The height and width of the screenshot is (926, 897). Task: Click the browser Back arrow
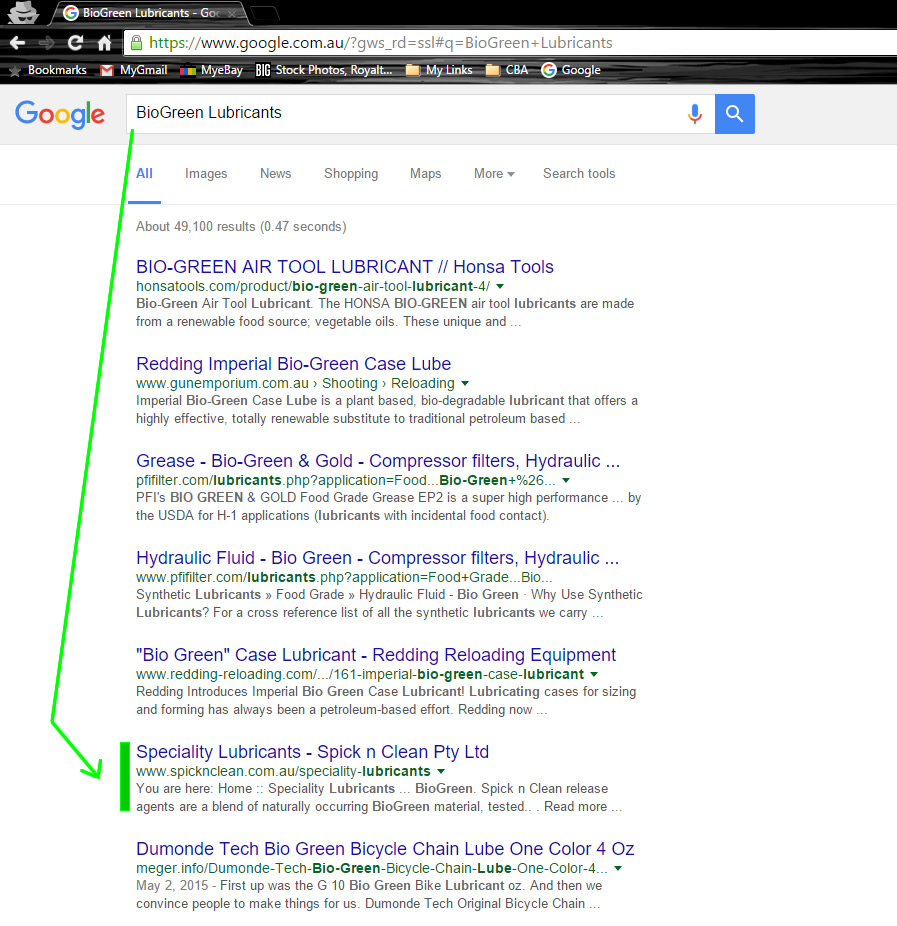pyautogui.click(x=17, y=43)
